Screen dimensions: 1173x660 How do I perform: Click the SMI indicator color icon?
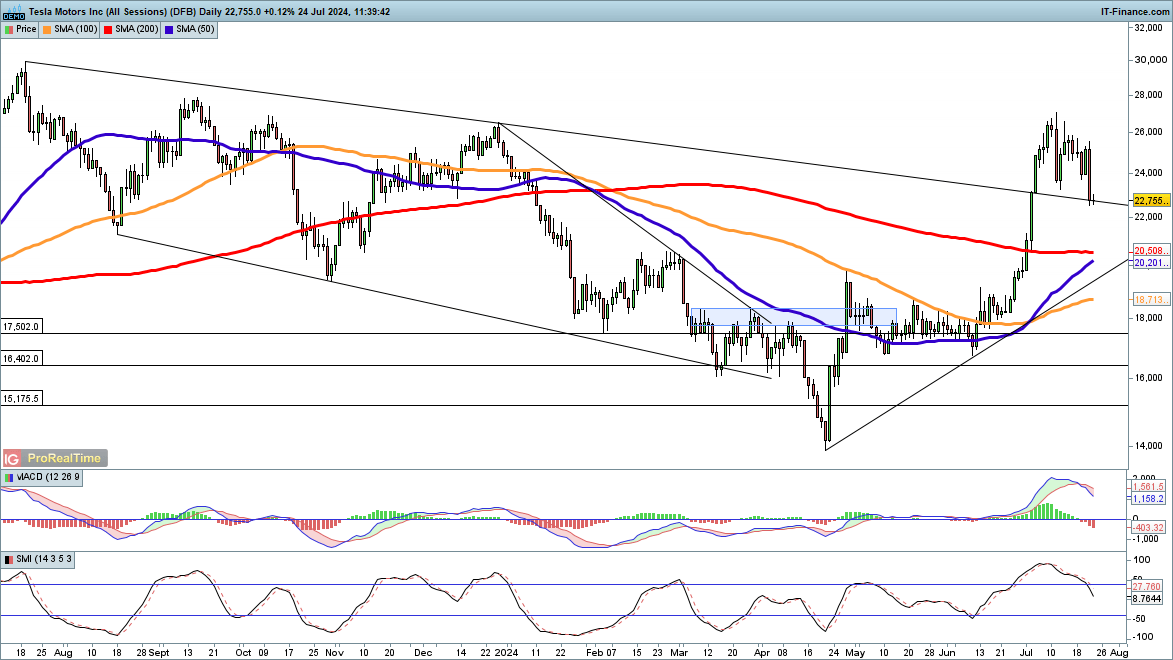coord(9,557)
